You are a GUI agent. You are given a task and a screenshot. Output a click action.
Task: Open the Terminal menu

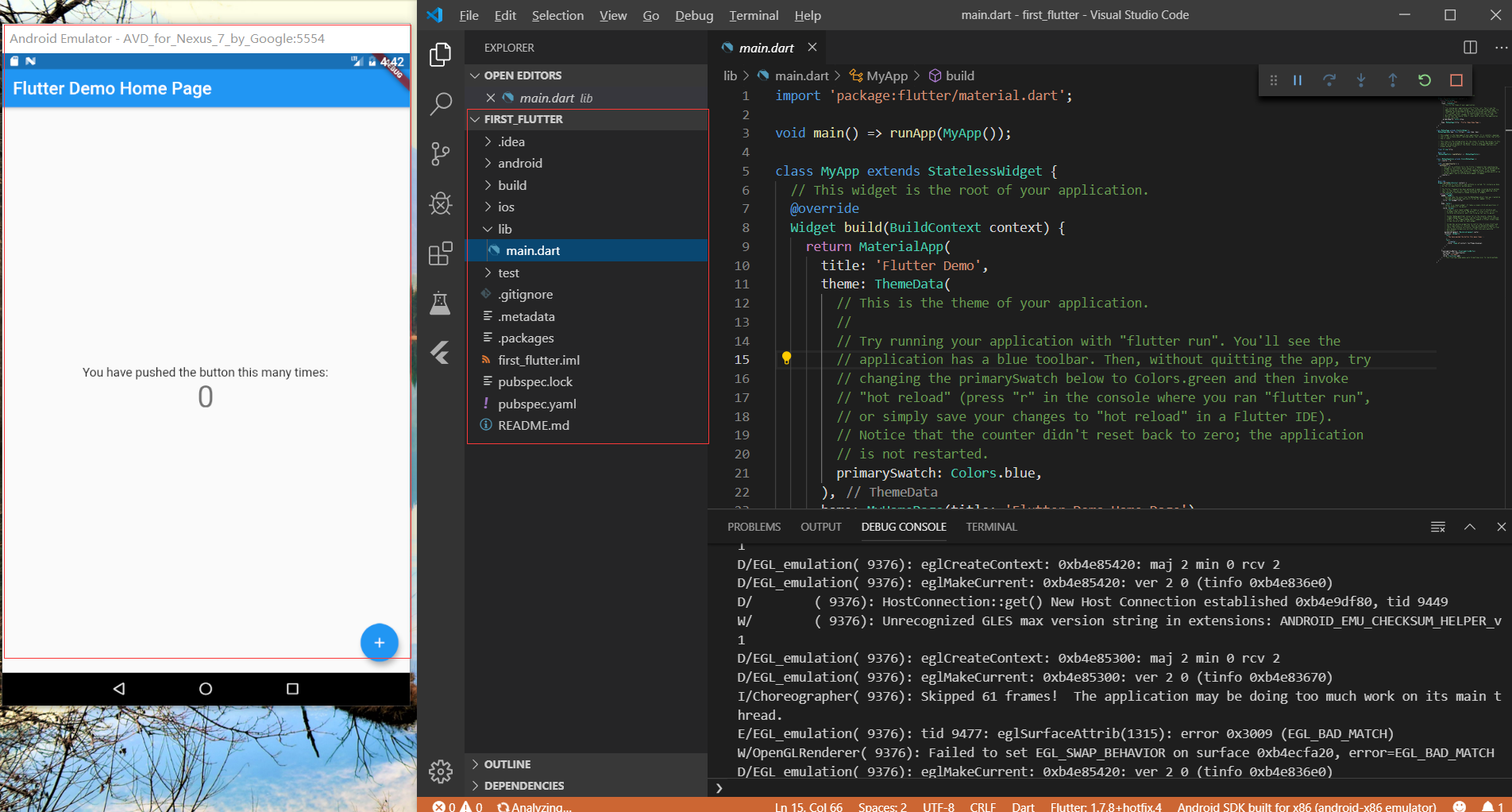[x=754, y=15]
